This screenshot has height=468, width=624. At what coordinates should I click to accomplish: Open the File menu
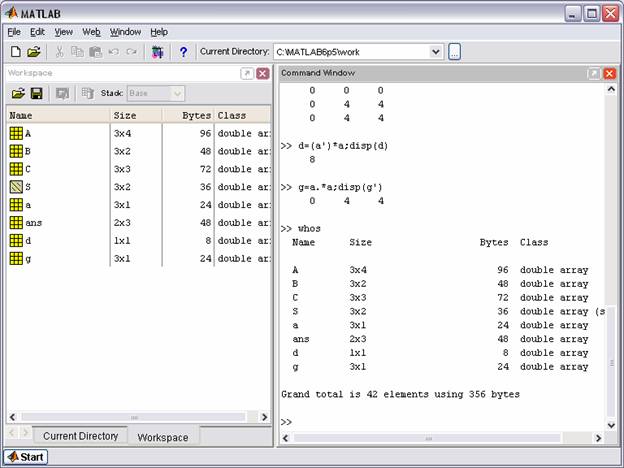coord(14,32)
